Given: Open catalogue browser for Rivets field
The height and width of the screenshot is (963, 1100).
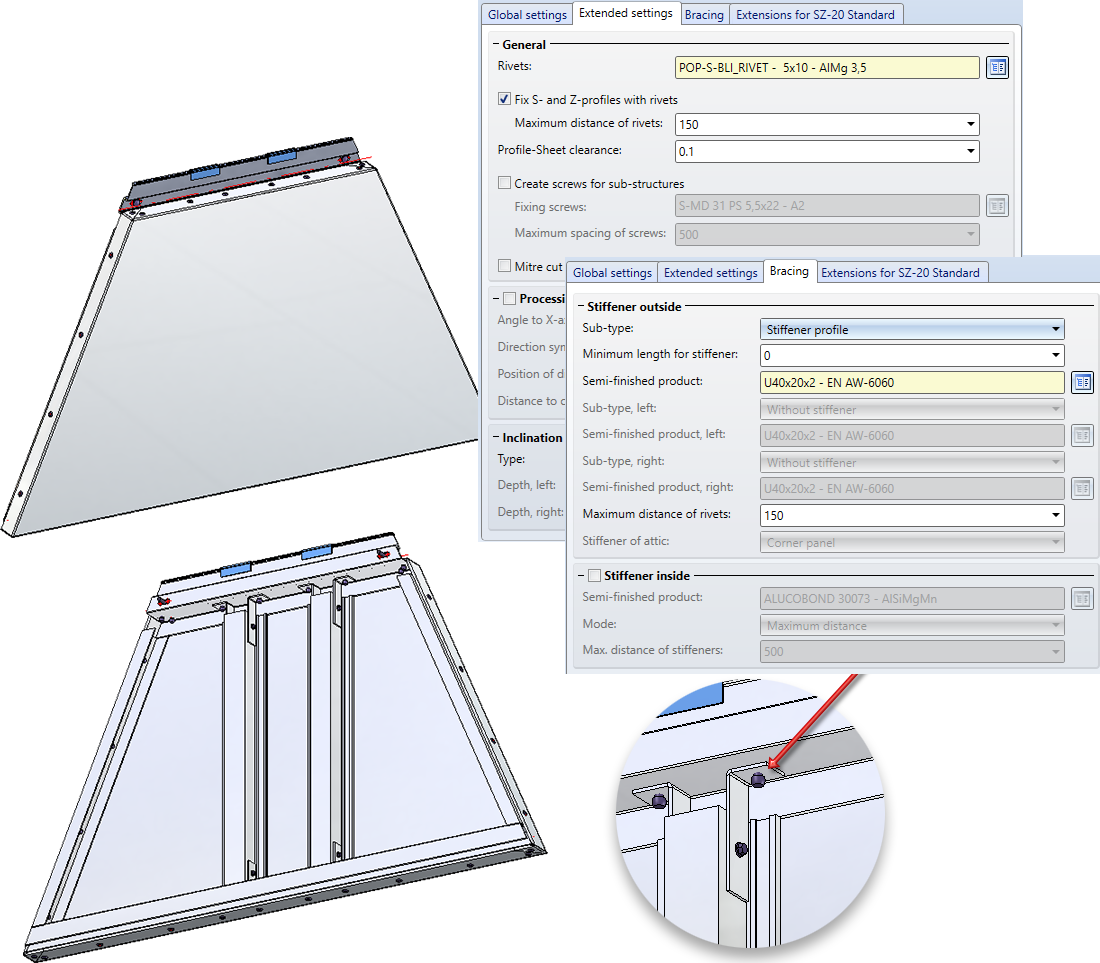Looking at the screenshot, I should pyautogui.click(x=997, y=67).
